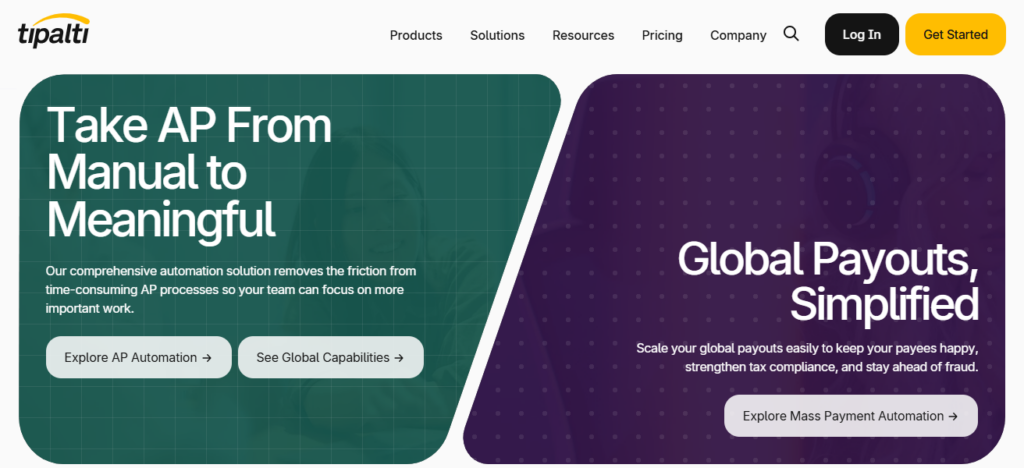This screenshot has width=1024, height=468.
Task: Click the yellow Get Started button
Action: 955,34
